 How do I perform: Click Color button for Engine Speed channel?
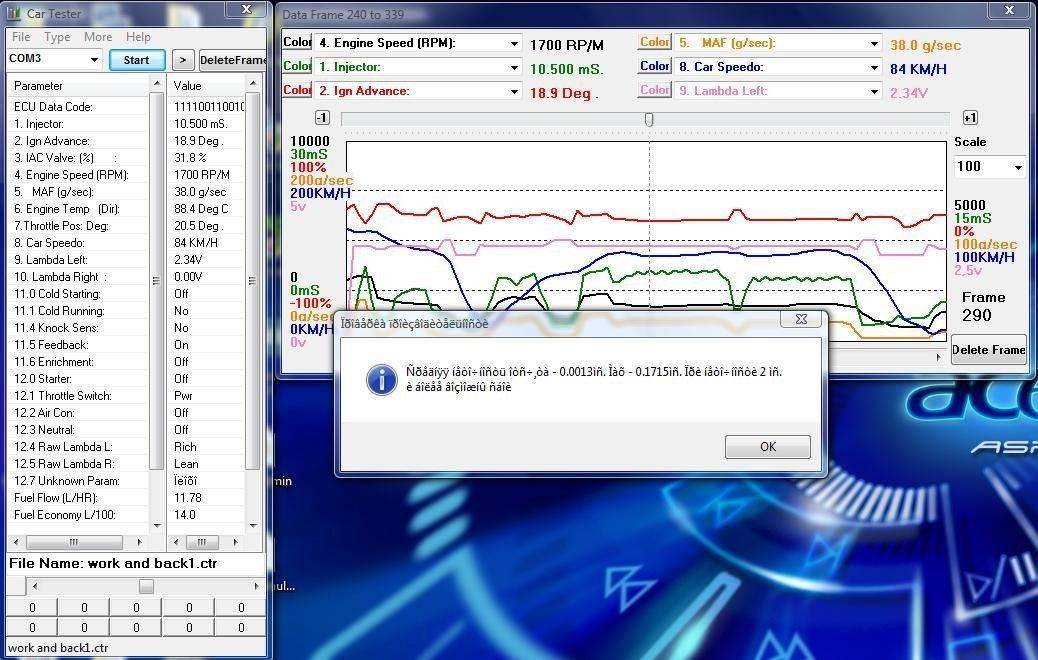tap(297, 42)
